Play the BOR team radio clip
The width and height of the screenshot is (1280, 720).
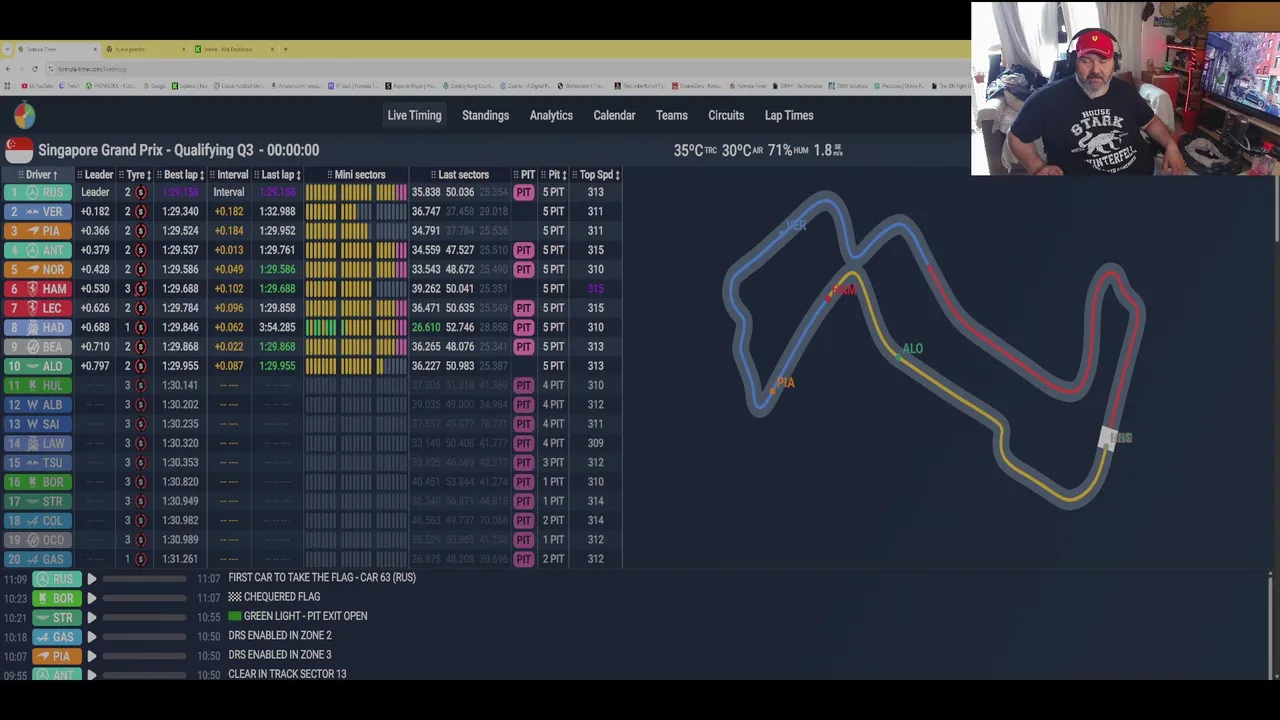pos(92,598)
